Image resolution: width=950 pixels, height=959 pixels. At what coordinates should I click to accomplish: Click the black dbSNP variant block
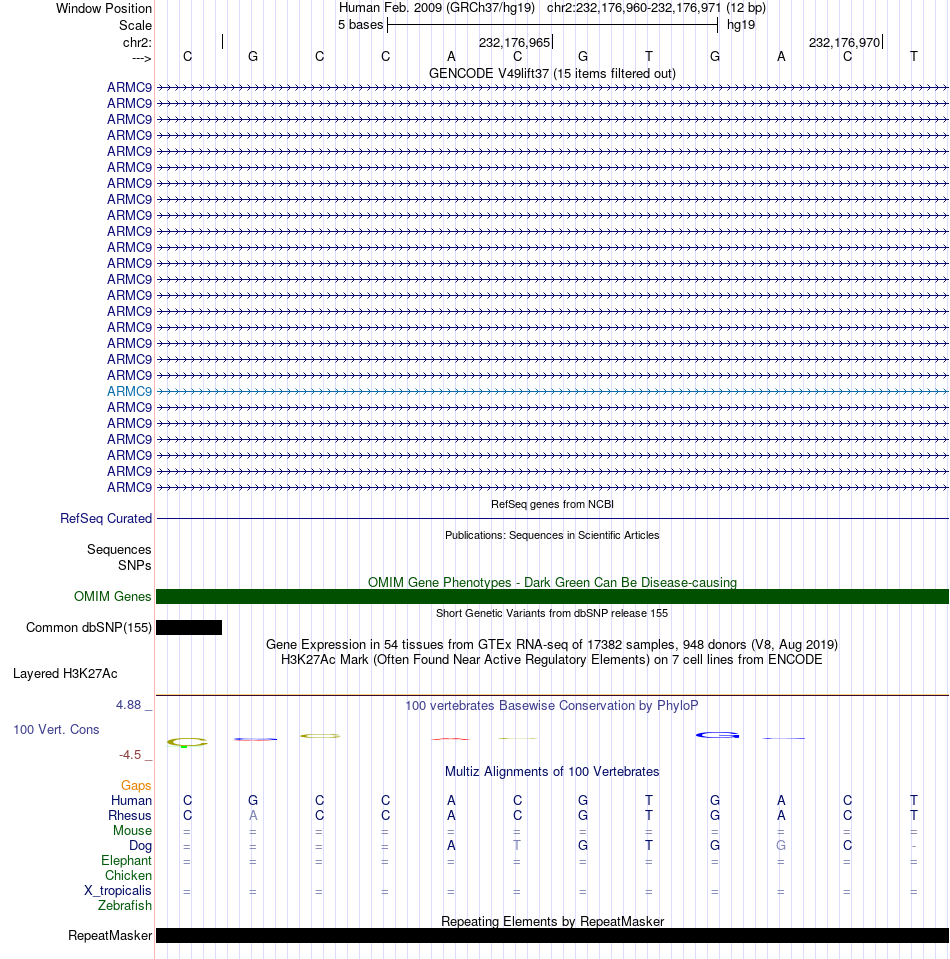(189, 628)
